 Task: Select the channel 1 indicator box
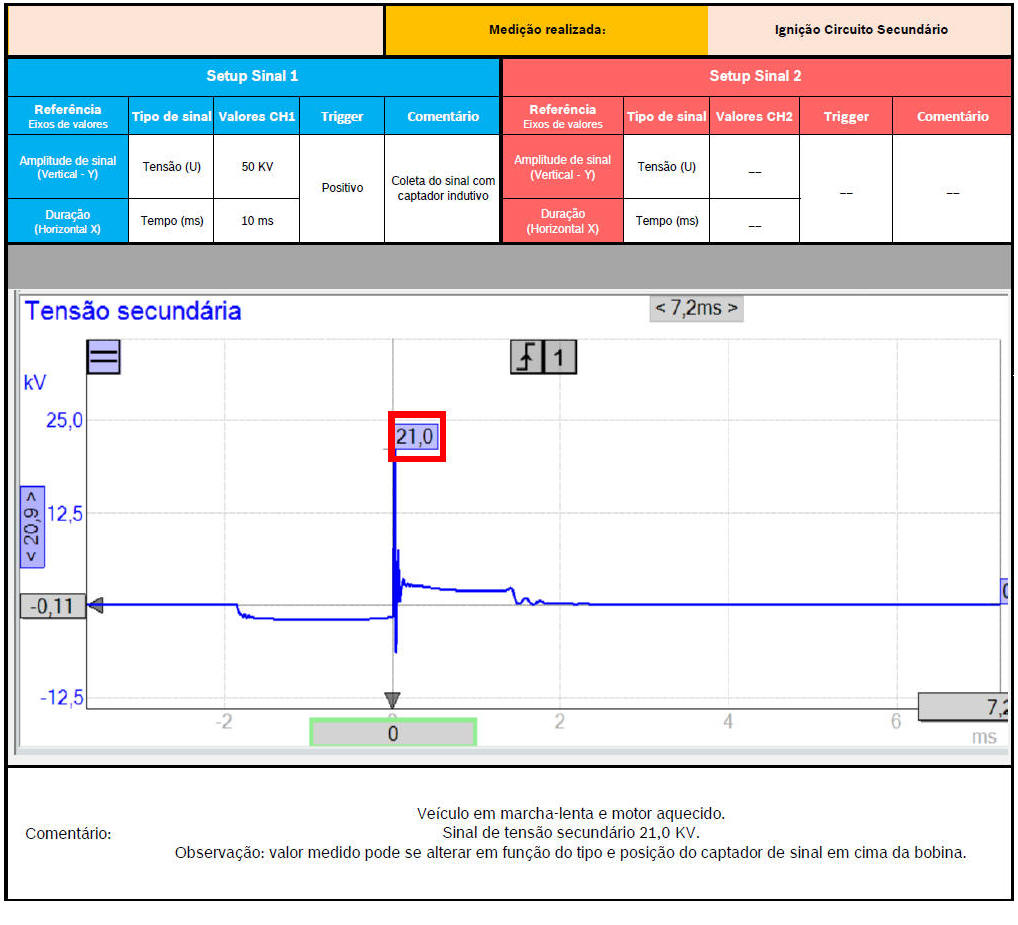560,357
